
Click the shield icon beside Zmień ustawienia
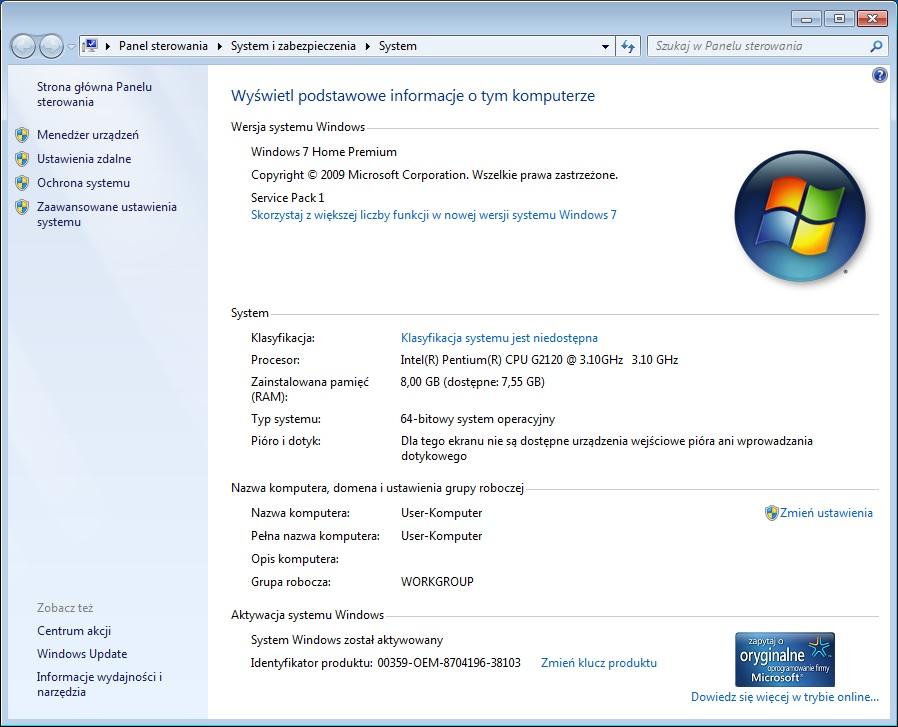point(771,513)
